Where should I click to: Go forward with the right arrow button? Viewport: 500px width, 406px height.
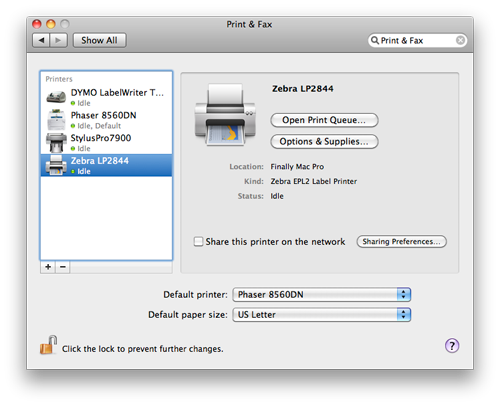point(58,40)
